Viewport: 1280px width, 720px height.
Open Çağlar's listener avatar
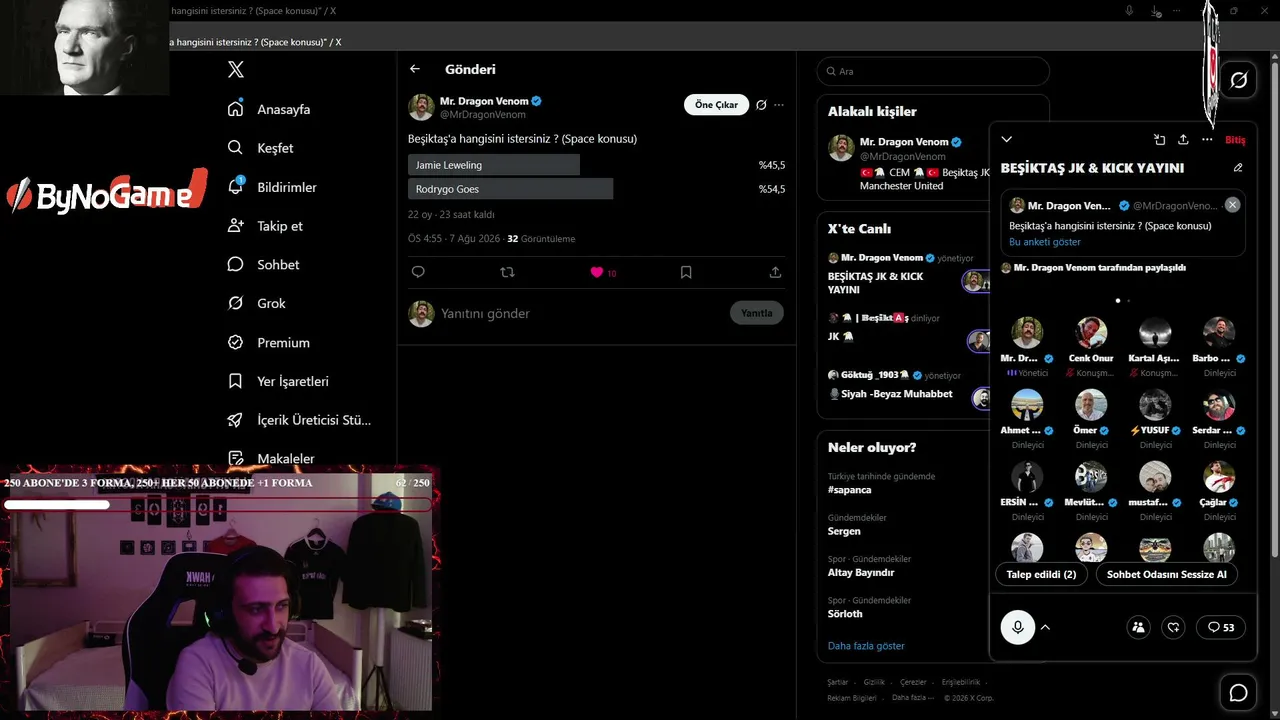pos(1219,477)
